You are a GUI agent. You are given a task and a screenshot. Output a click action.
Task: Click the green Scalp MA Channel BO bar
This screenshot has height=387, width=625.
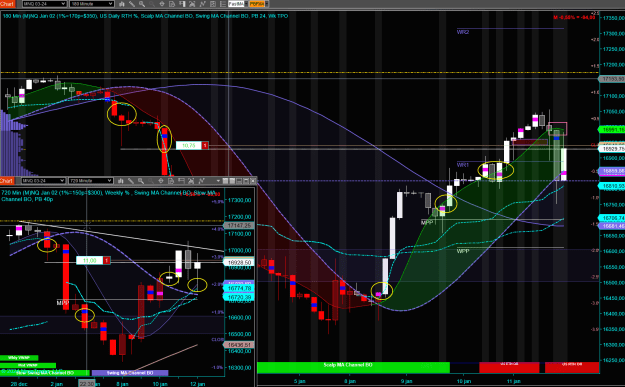[353, 367]
